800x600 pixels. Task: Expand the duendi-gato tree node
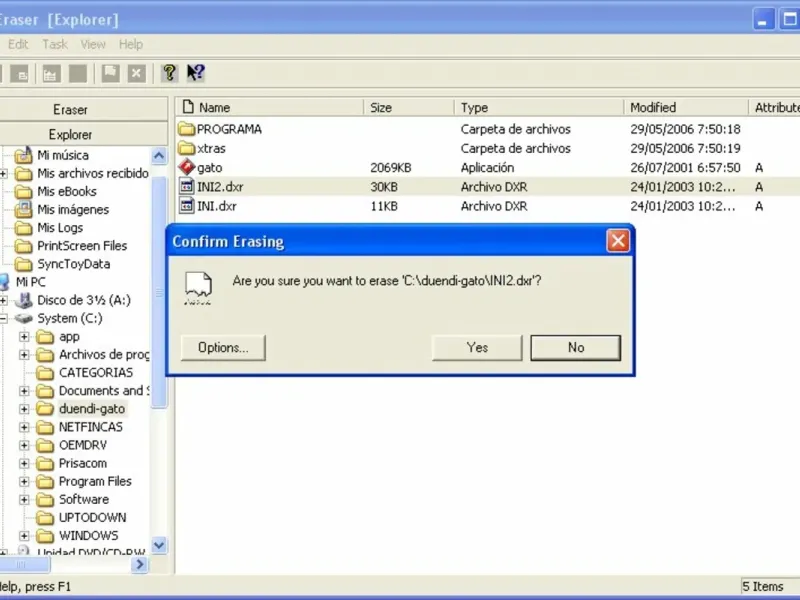24,409
